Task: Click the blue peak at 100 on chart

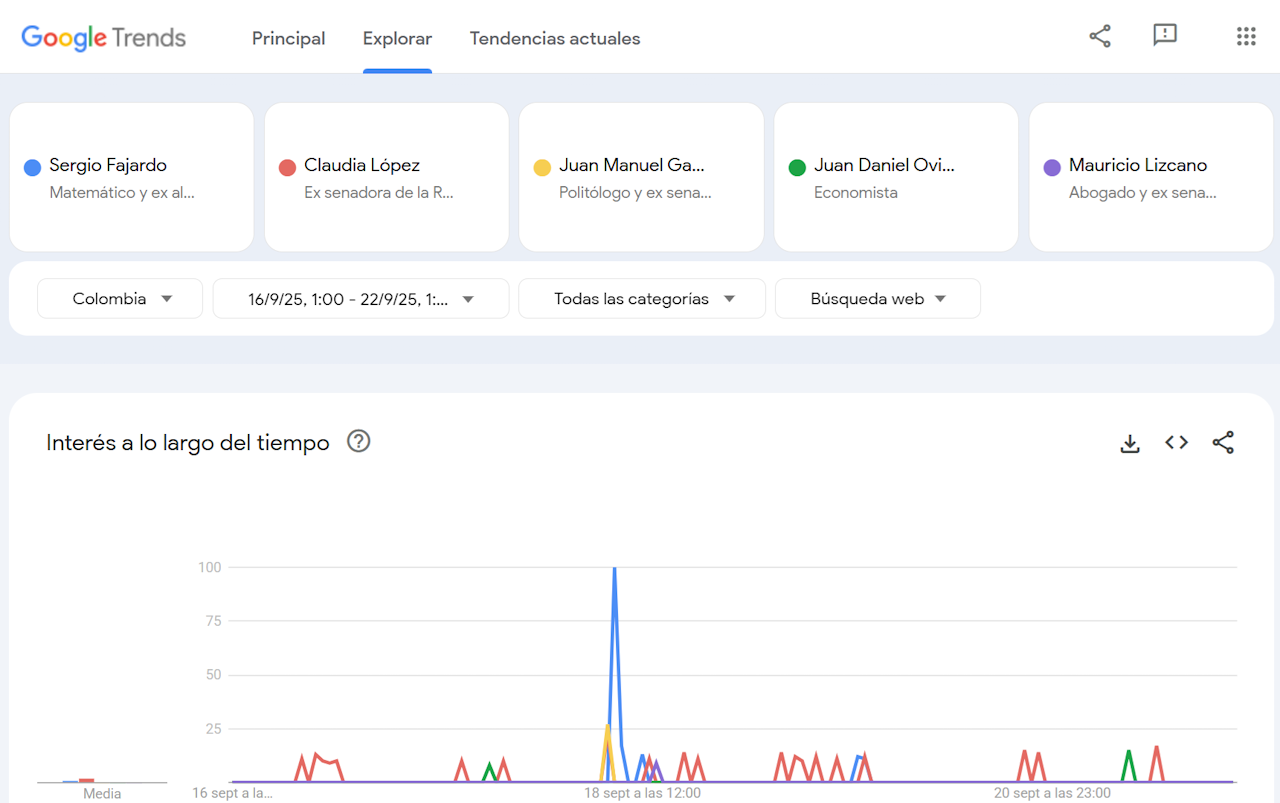Action: pyautogui.click(x=614, y=568)
